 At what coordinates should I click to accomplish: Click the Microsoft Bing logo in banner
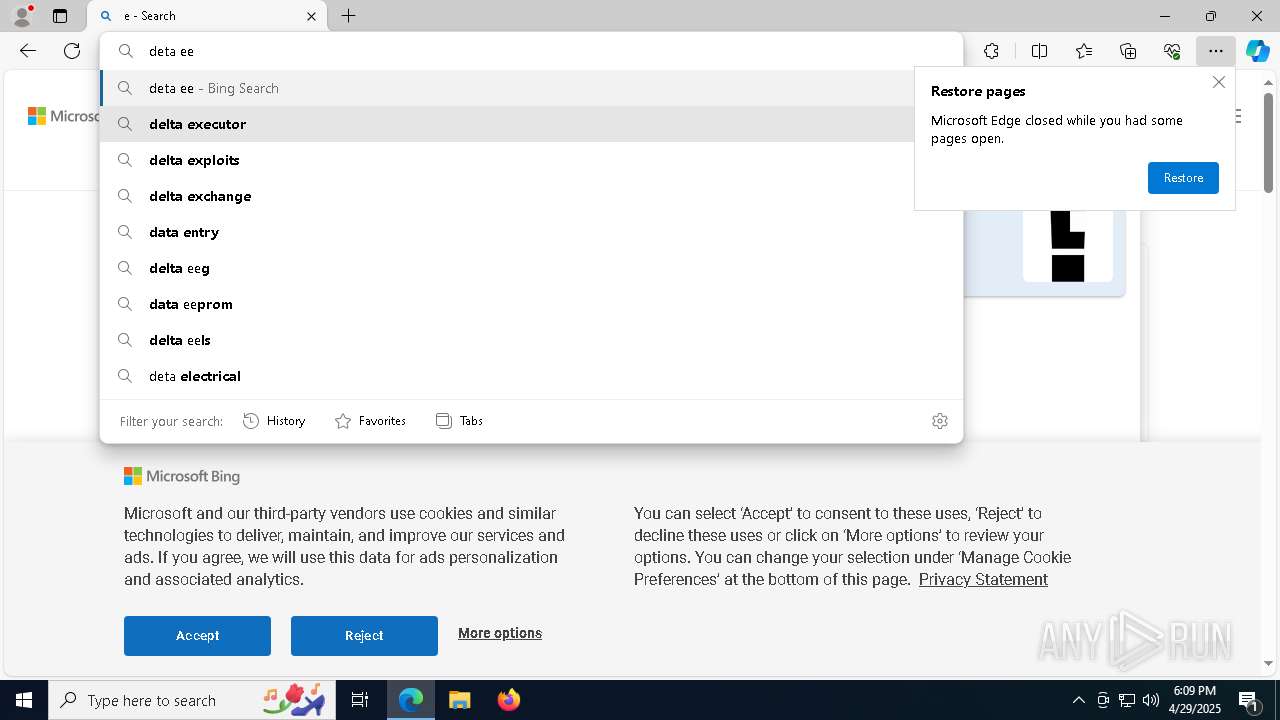[x=182, y=476]
